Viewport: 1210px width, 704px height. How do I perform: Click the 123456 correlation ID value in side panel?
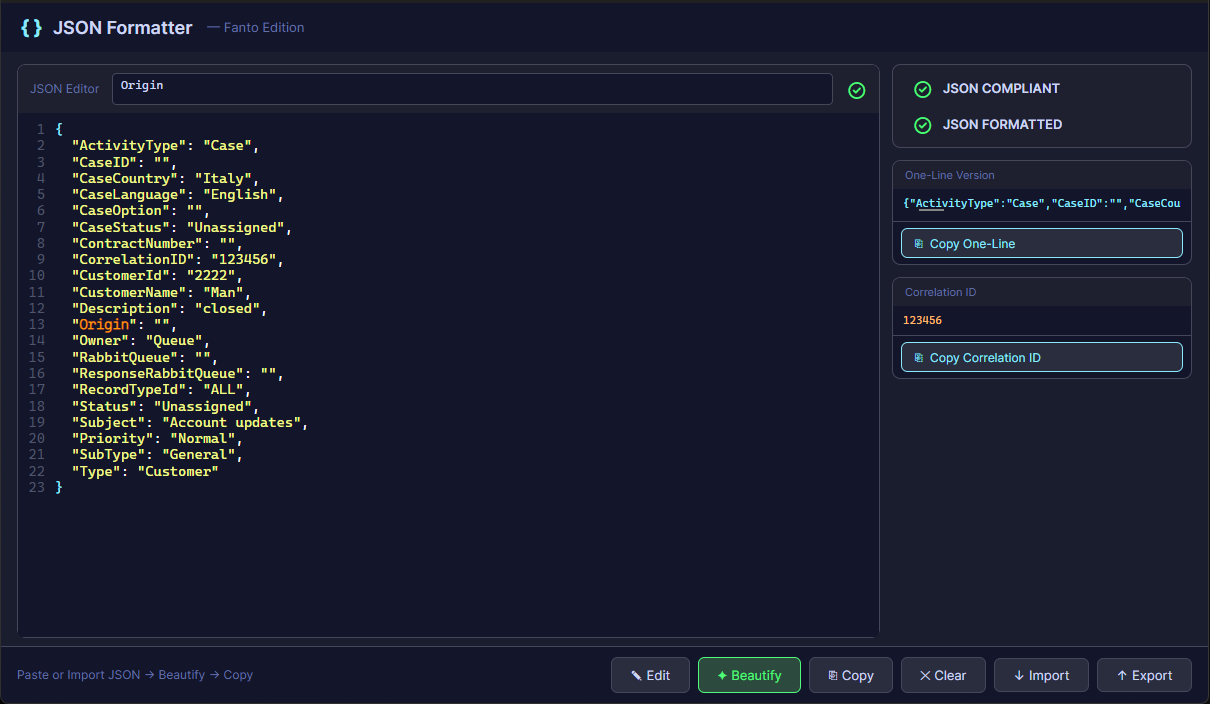[922, 321]
